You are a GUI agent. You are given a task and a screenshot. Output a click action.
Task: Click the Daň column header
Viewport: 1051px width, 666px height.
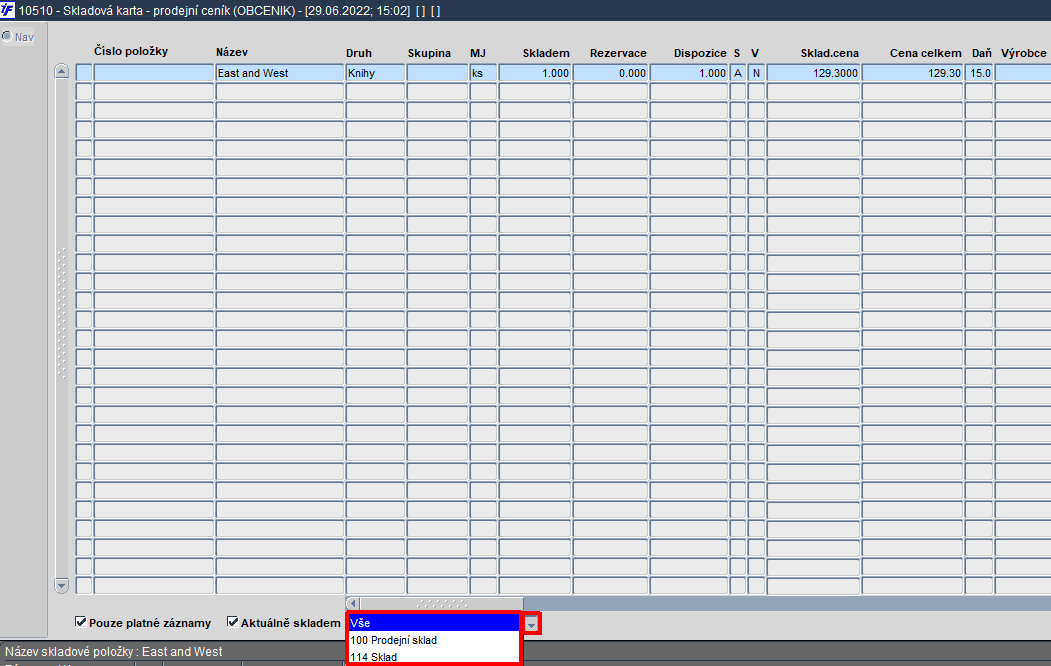(x=982, y=53)
